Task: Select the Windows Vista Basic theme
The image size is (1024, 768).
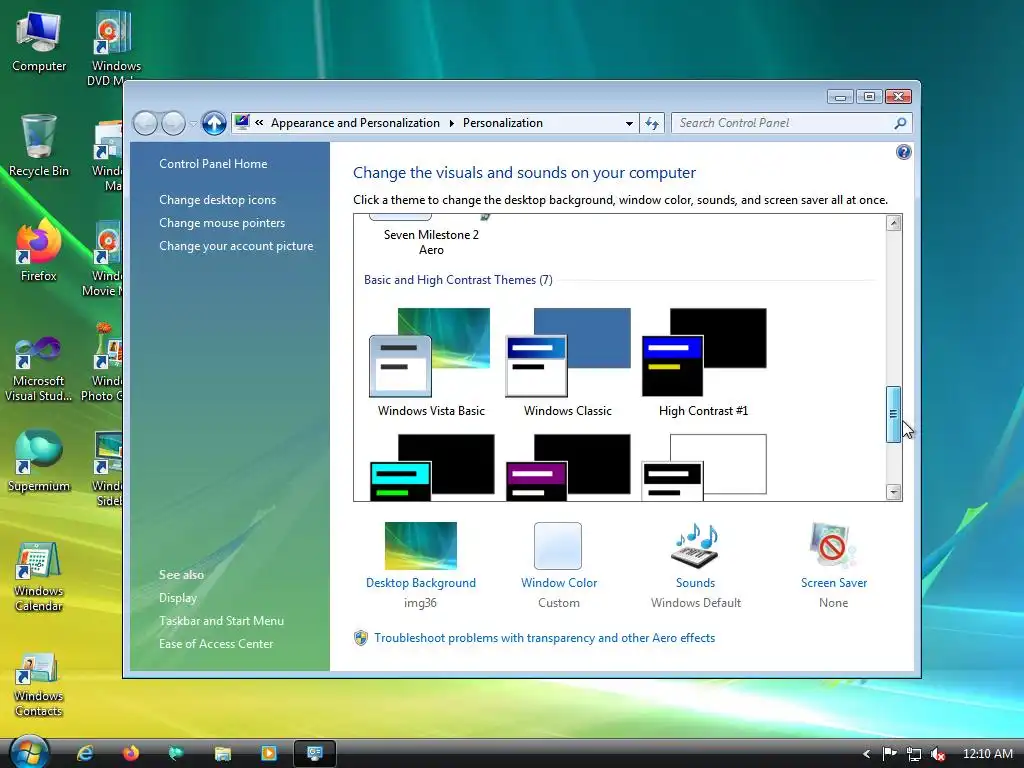Action: click(x=431, y=362)
